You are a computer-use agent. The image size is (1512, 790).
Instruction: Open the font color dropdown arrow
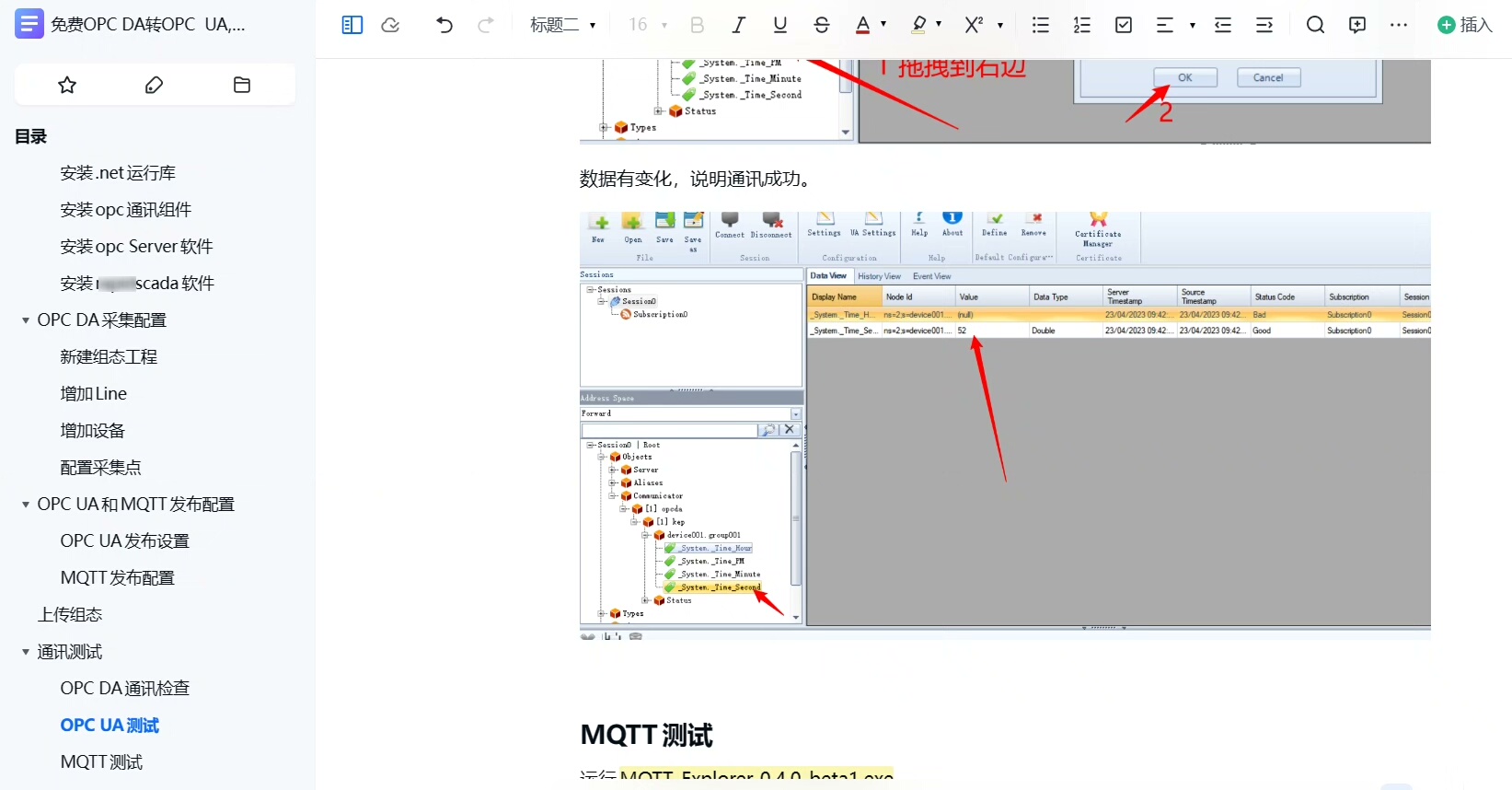883,25
